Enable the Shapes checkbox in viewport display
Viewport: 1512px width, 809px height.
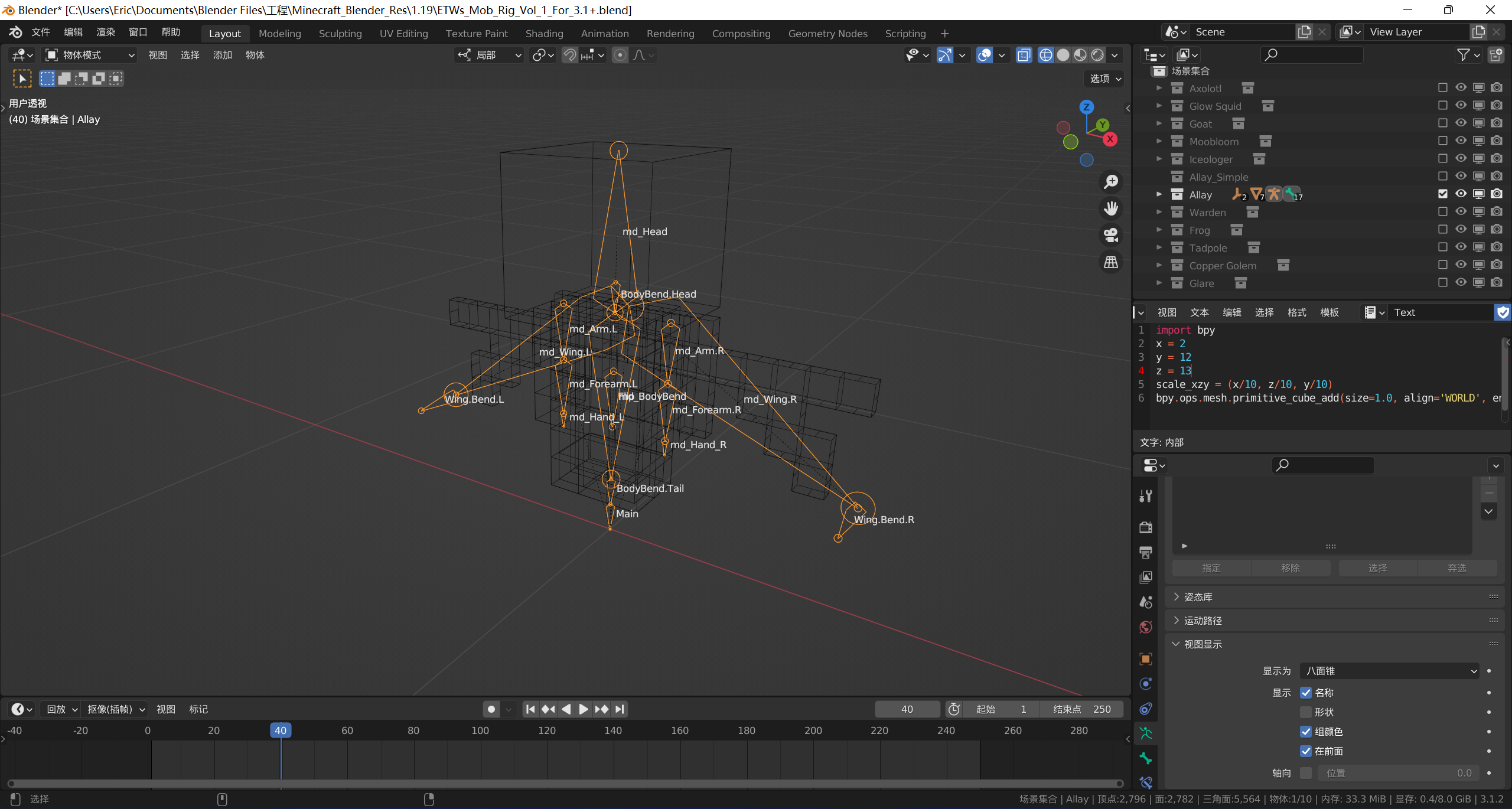coord(1306,712)
